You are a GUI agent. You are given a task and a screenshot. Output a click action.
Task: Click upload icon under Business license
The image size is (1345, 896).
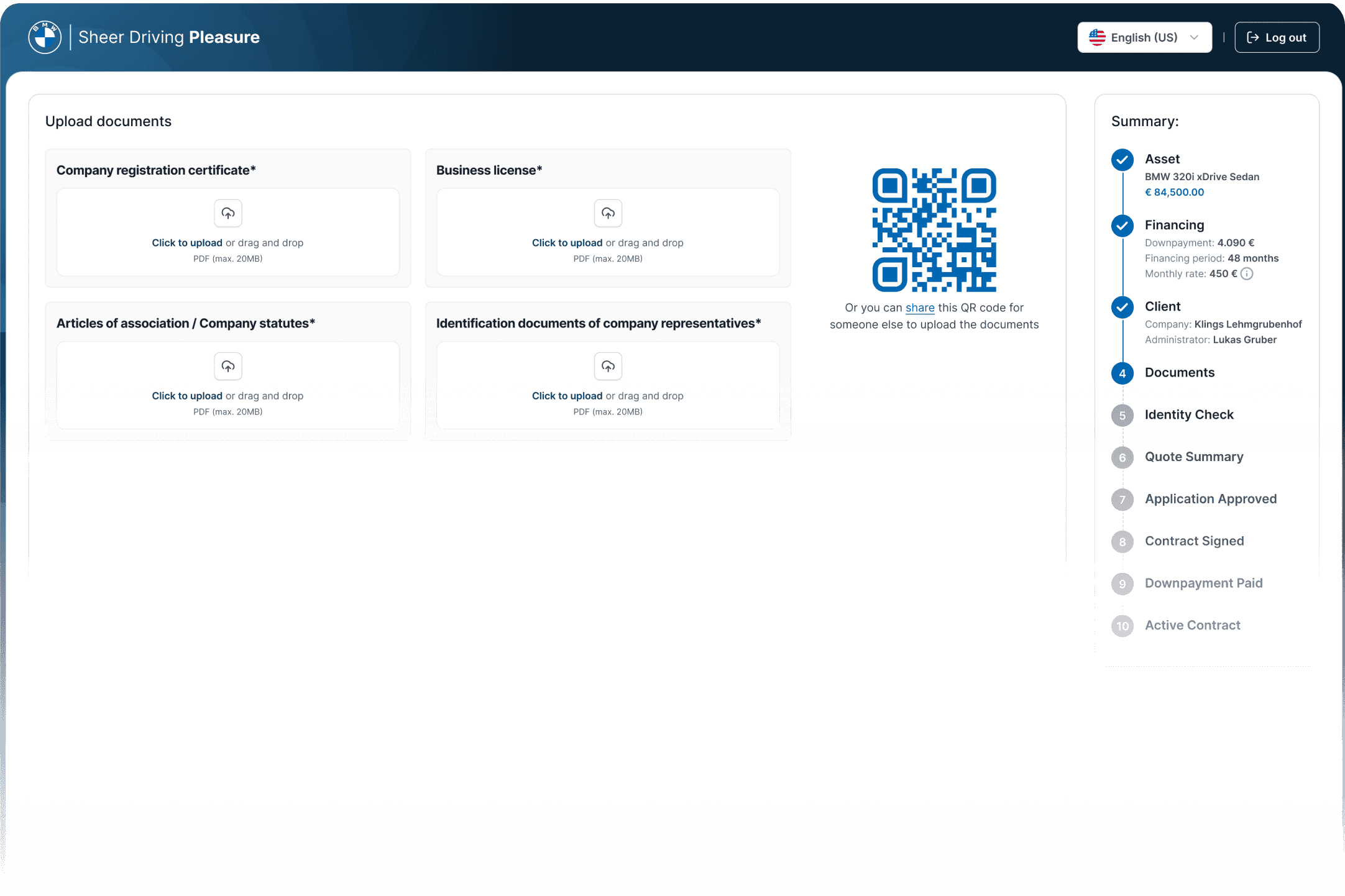[608, 213]
